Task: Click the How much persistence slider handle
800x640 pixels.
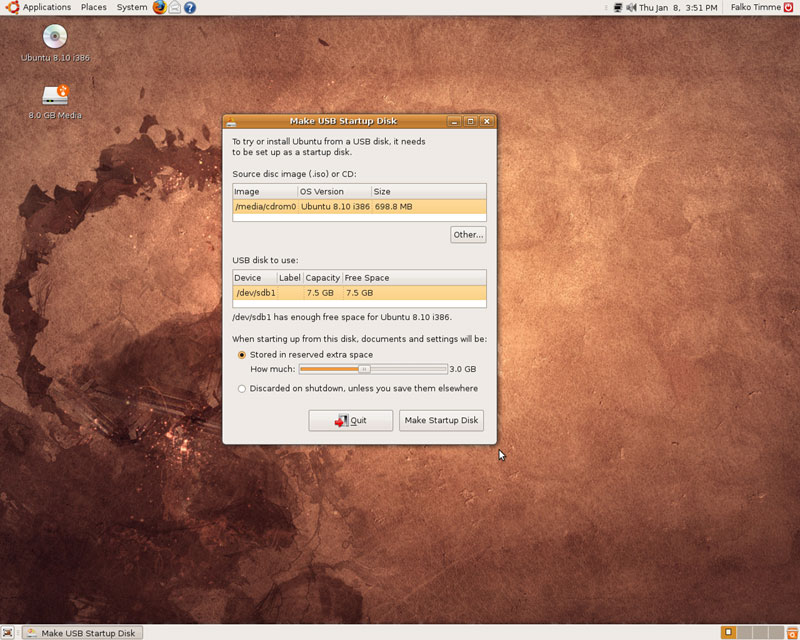Action: (x=364, y=368)
